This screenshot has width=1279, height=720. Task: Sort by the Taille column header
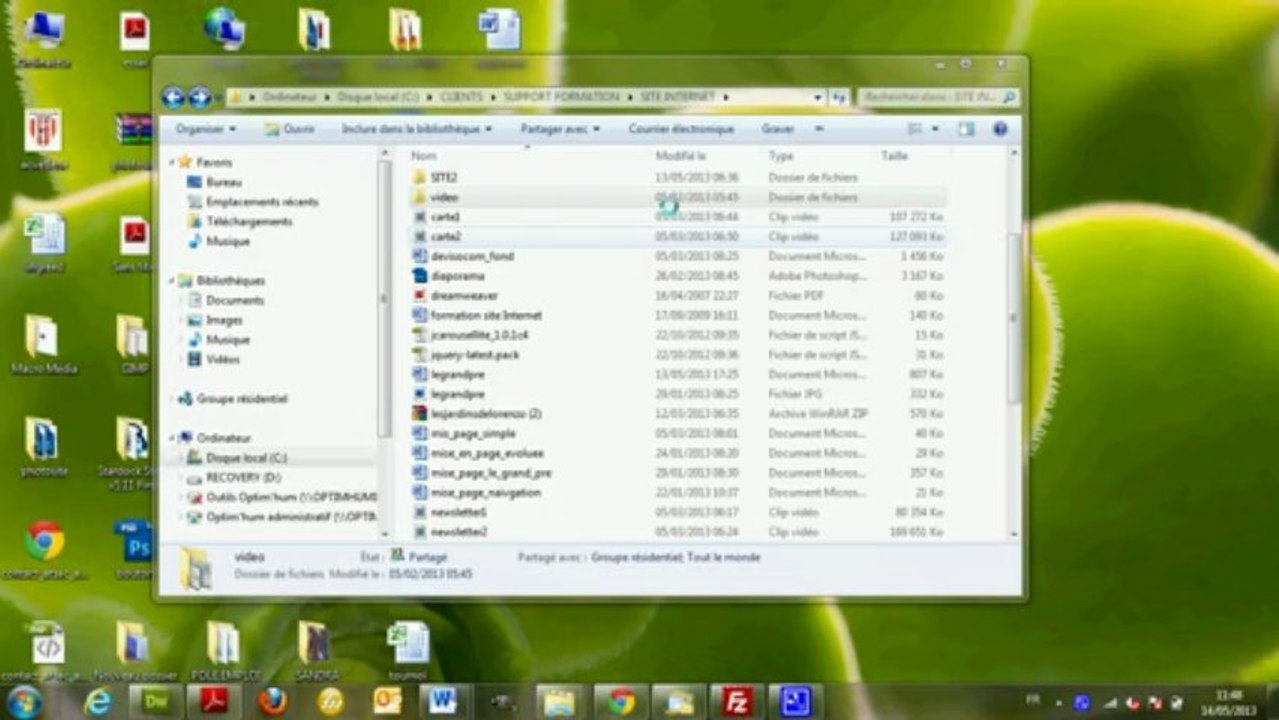894,156
